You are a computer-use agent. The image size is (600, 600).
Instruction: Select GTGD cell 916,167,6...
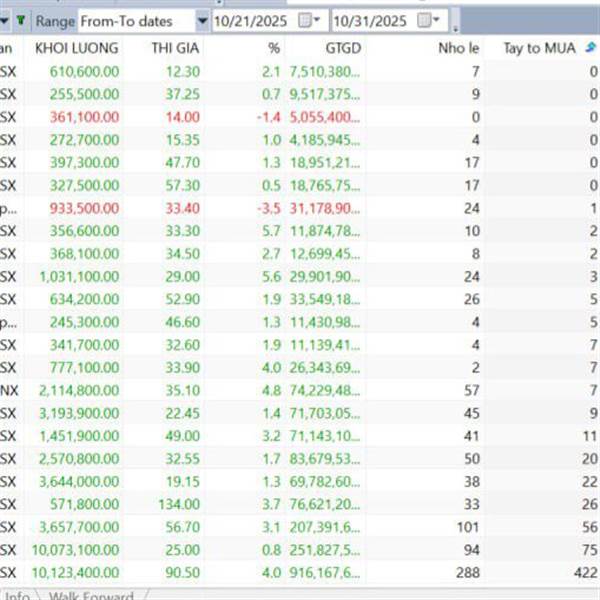point(324,573)
